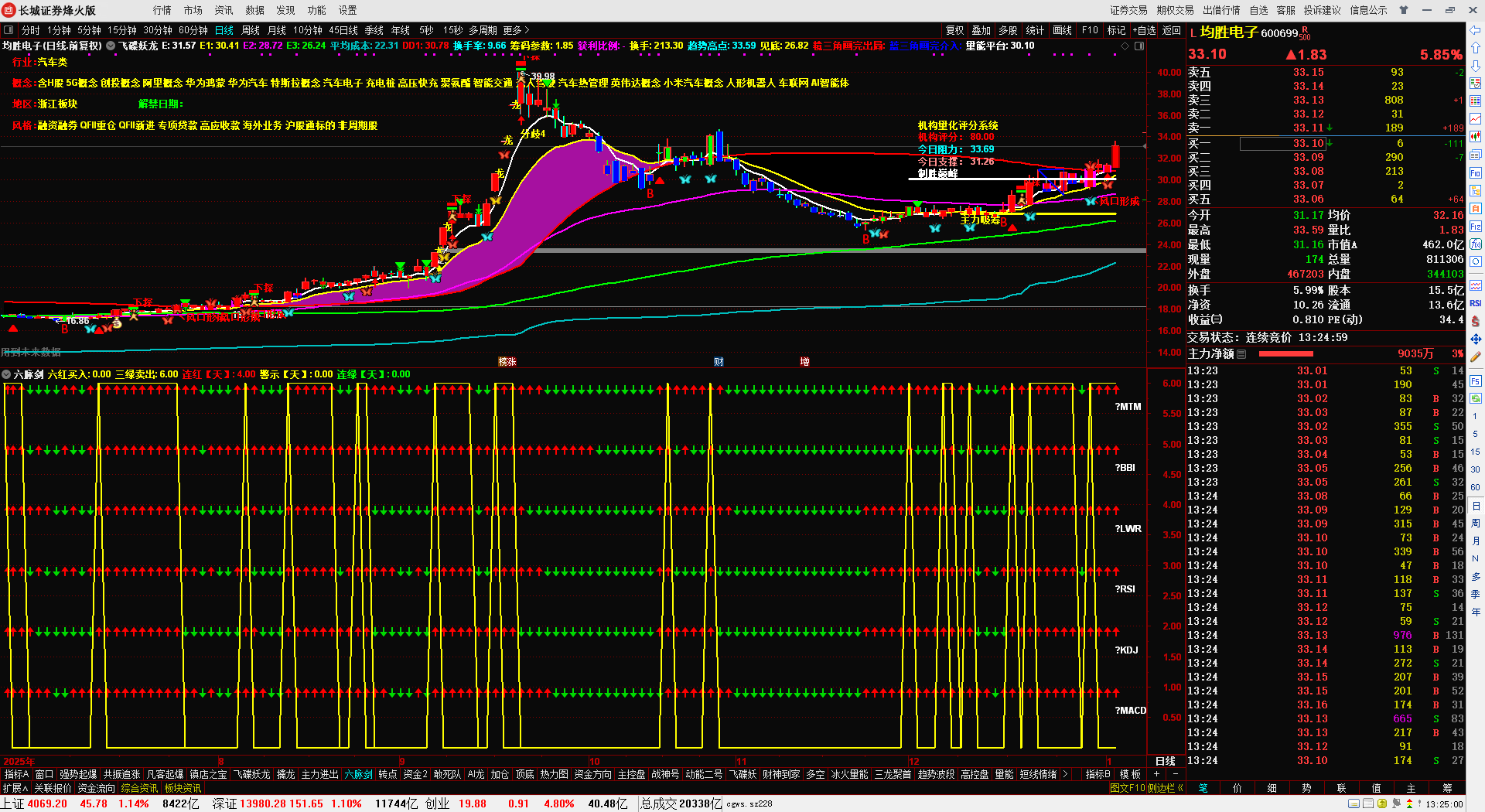
Task: Switch to 分时 intraday view
Action: (31, 30)
